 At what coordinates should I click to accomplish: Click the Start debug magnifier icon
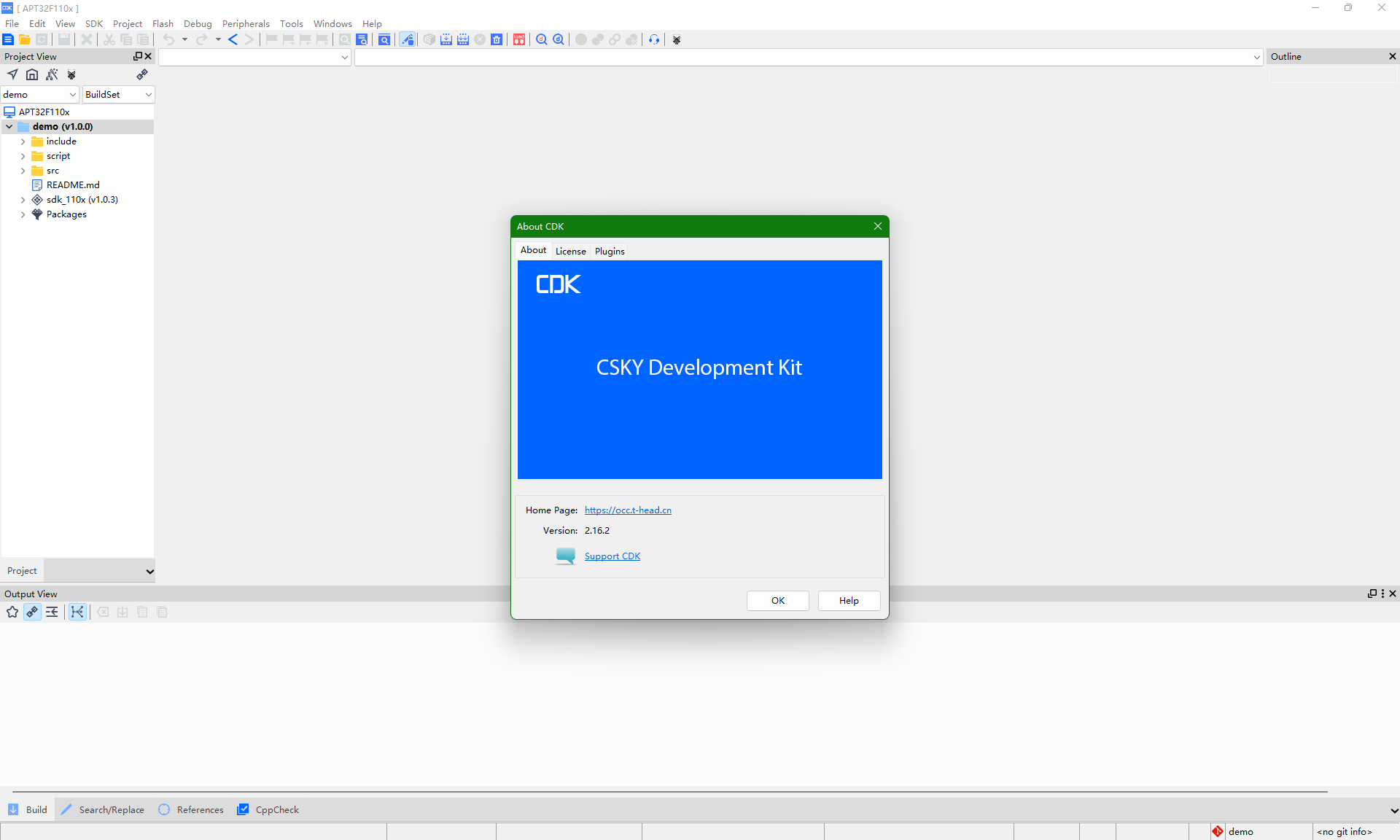(x=542, y=39)
